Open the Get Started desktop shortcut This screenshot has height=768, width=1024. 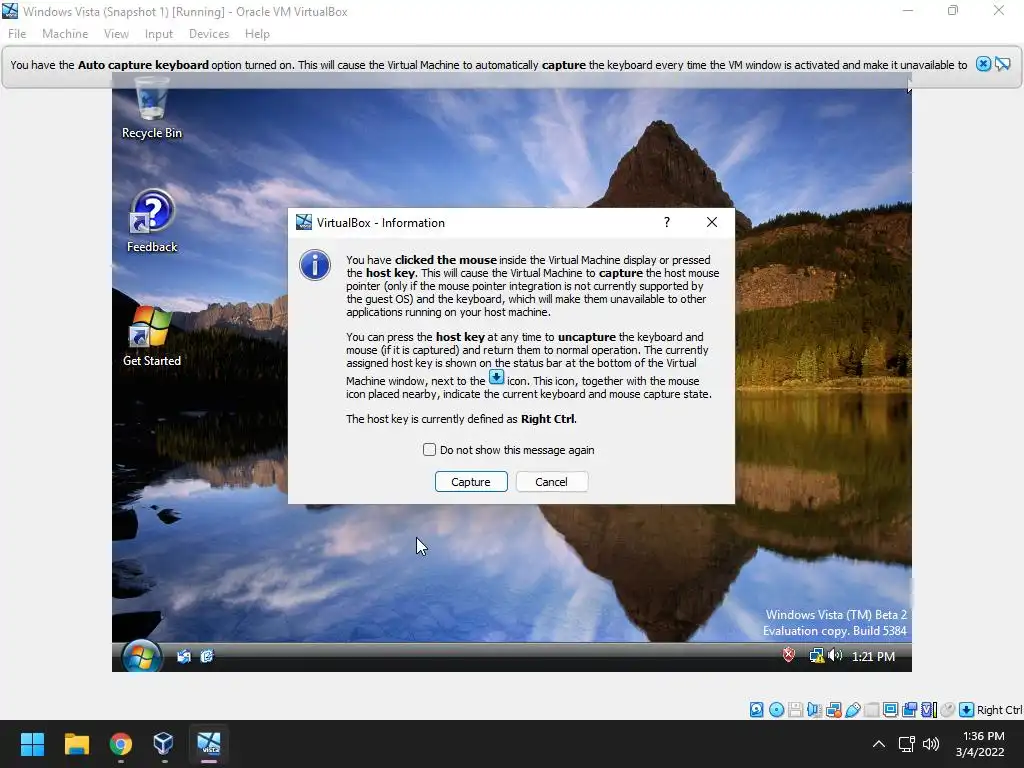click(152, 336)
